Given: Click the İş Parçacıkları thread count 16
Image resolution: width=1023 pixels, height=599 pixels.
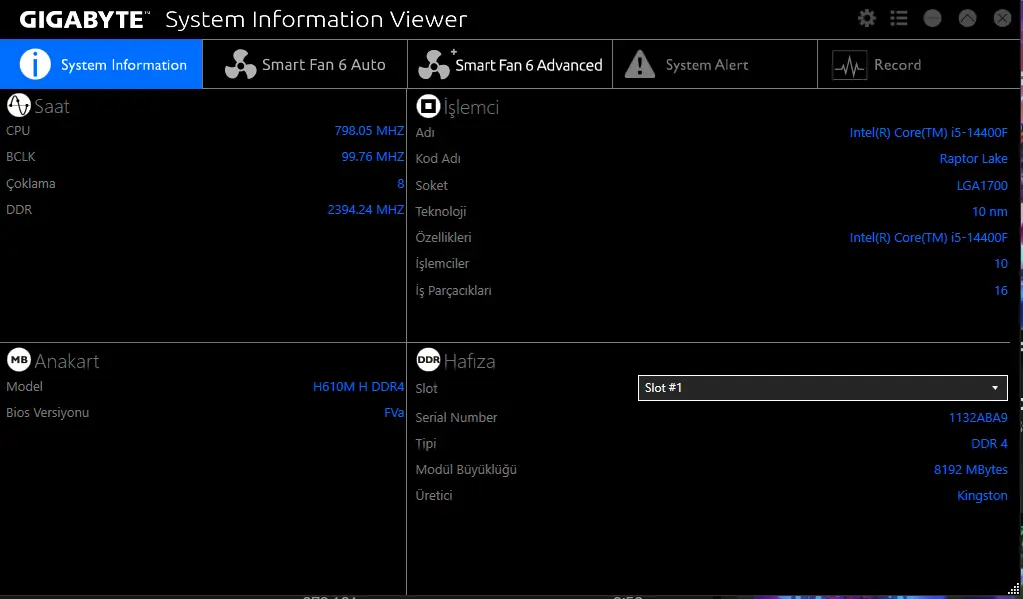Looking at the screenshot, I should (1001, 290).
